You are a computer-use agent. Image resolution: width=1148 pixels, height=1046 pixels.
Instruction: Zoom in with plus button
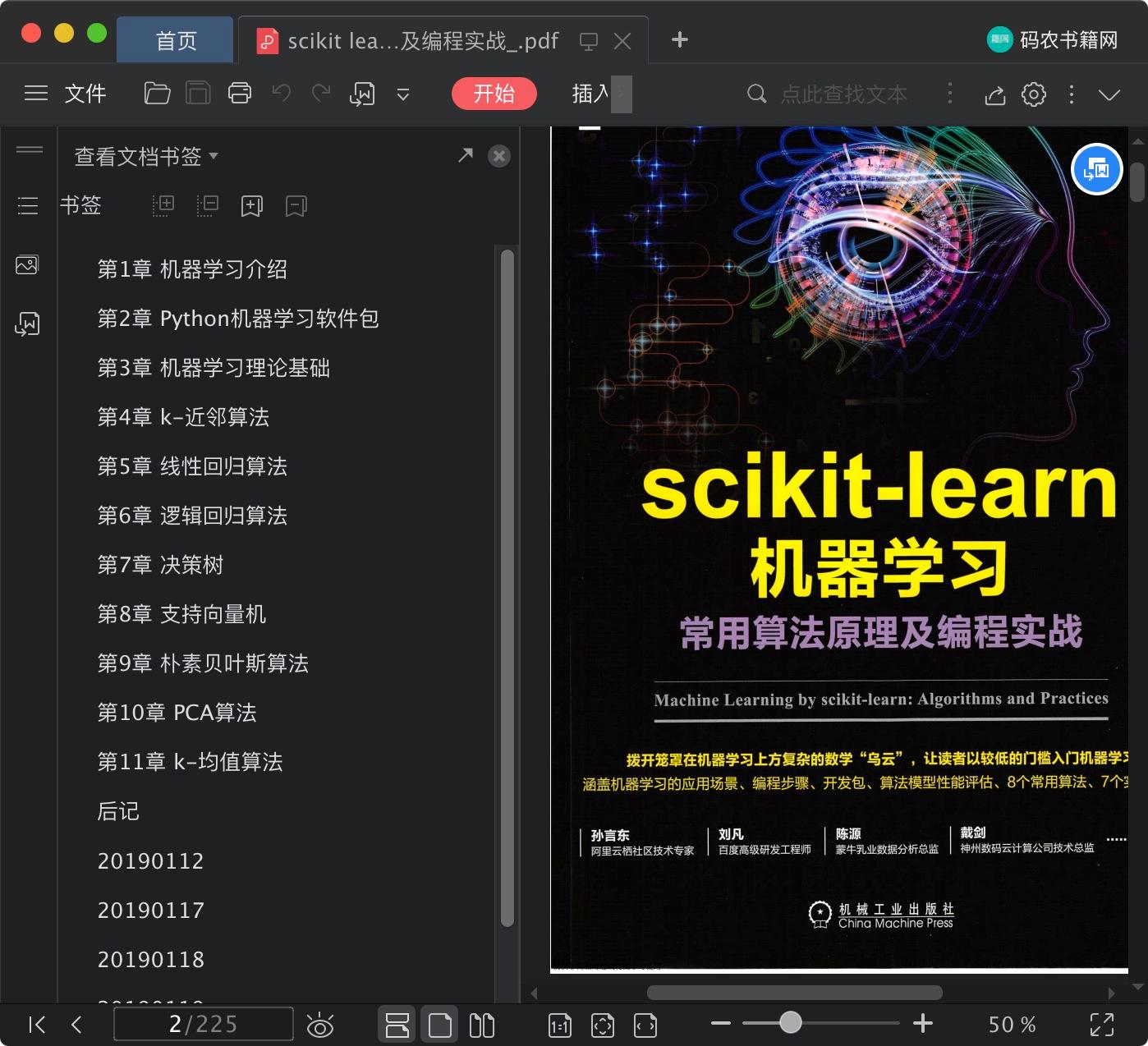point(923,1023)
